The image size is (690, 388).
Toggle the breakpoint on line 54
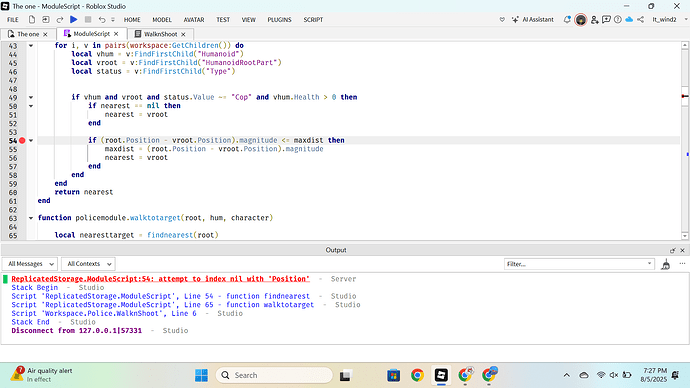tap(22, 140)
